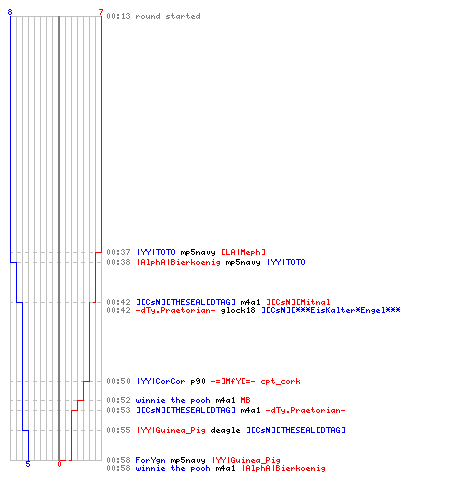Click |YY|Guinea_Pig killer at 00:55

coord(171,430)
